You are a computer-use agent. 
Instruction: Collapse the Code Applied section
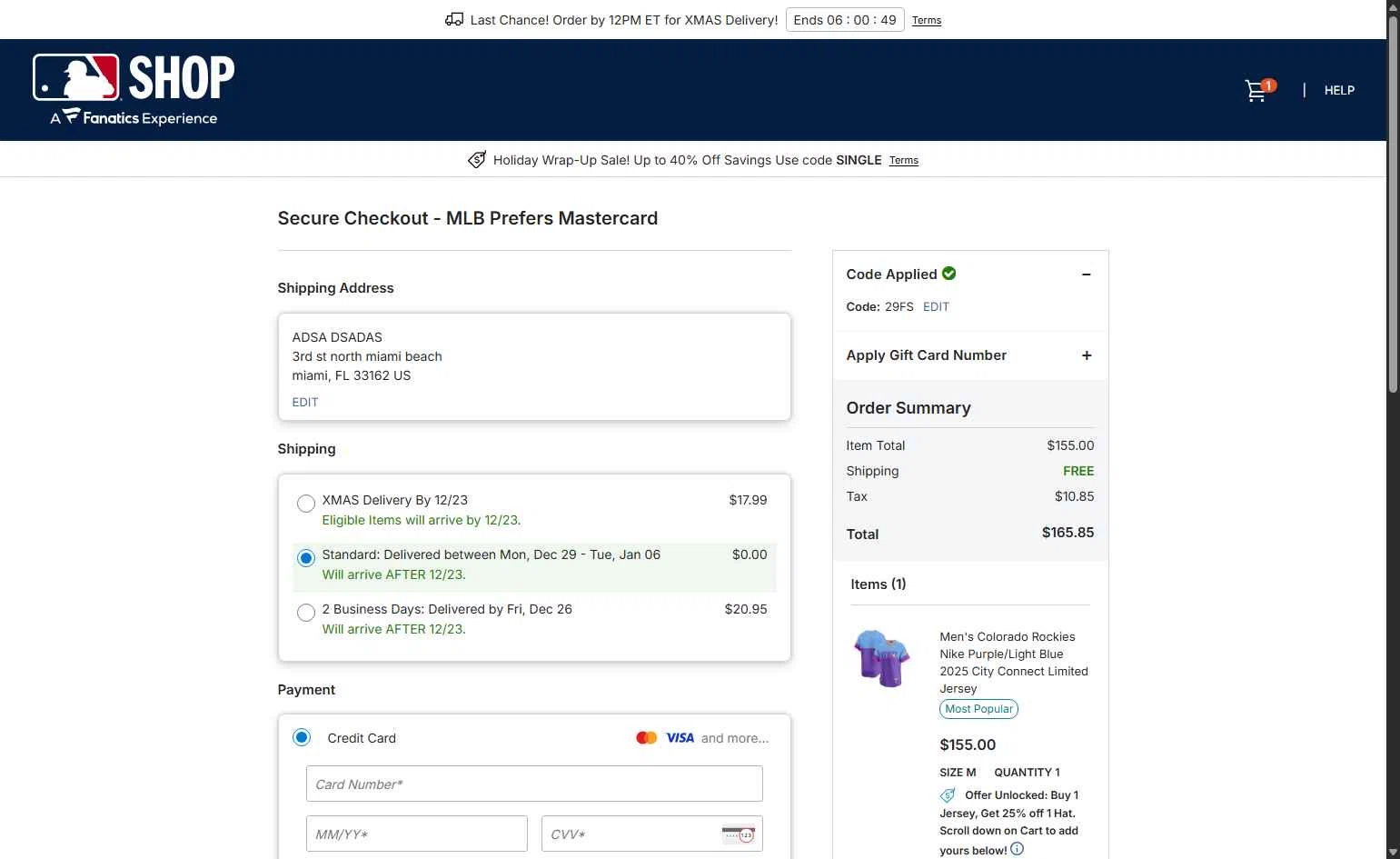click(x=1087, y=275)
